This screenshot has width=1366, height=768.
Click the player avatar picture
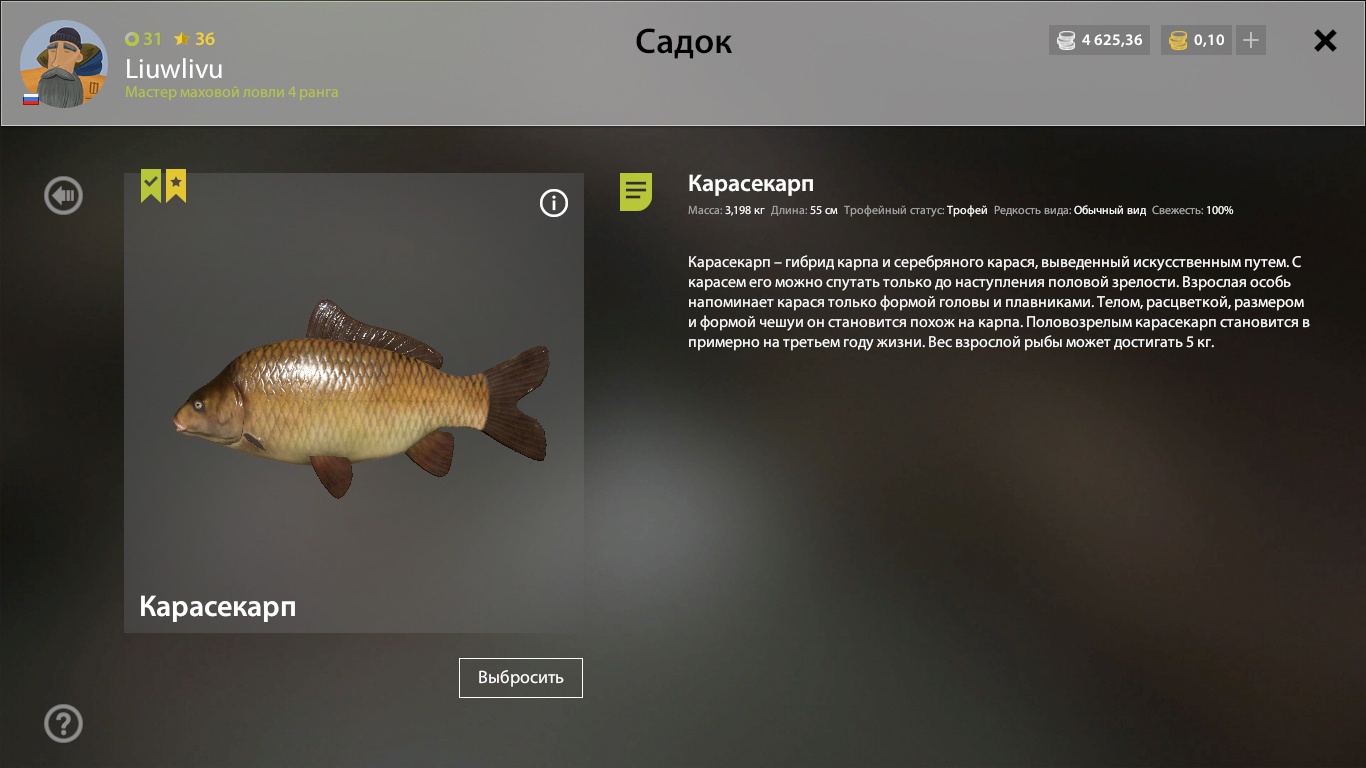point(64,64)
